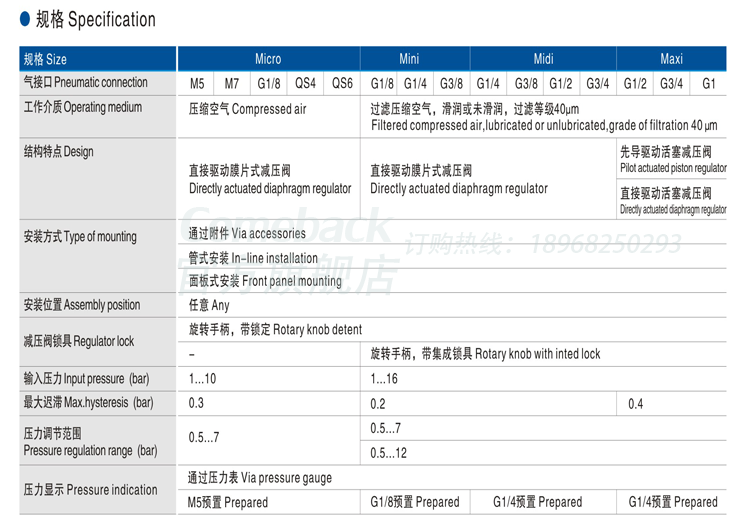Image resolution: width=750 pixels, height=528 pixels.
Task: Click the "安装位置 Assembly position" label
Action: coord(82,305)
